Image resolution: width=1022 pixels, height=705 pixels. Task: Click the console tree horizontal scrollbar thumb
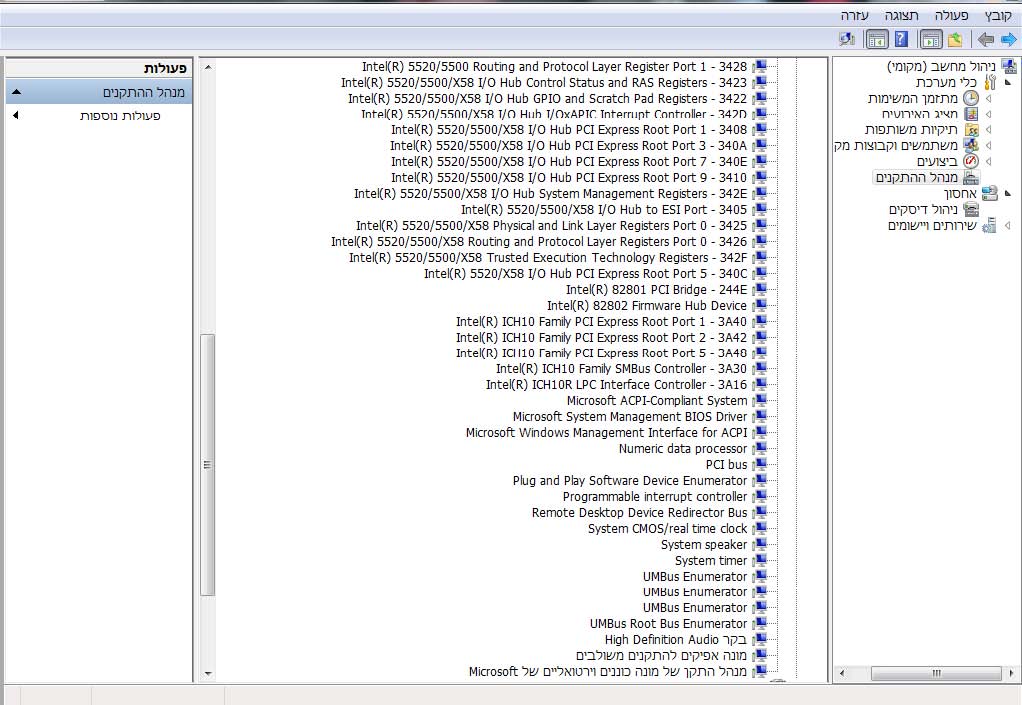(x=936, y=673)
